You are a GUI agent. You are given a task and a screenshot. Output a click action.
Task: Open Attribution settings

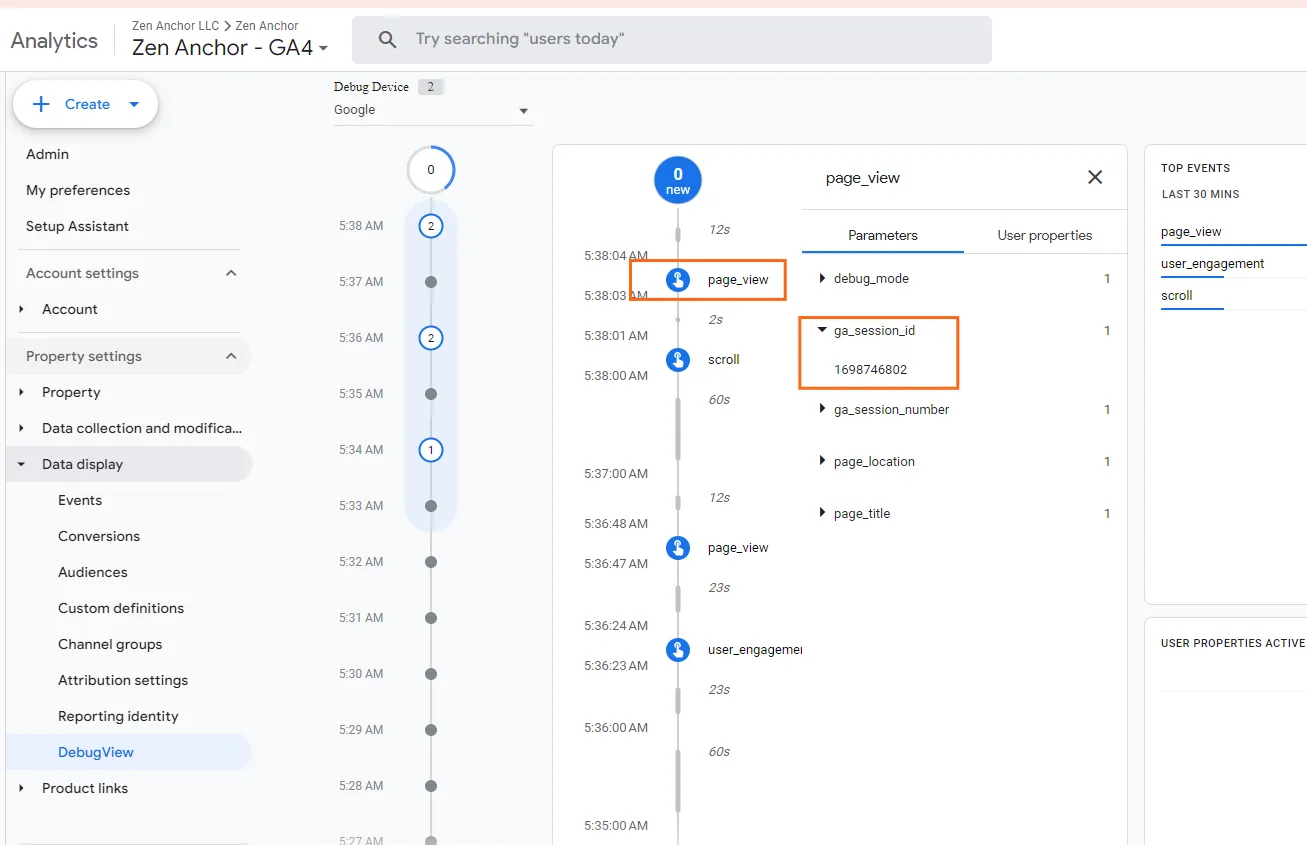click(123, 680)
